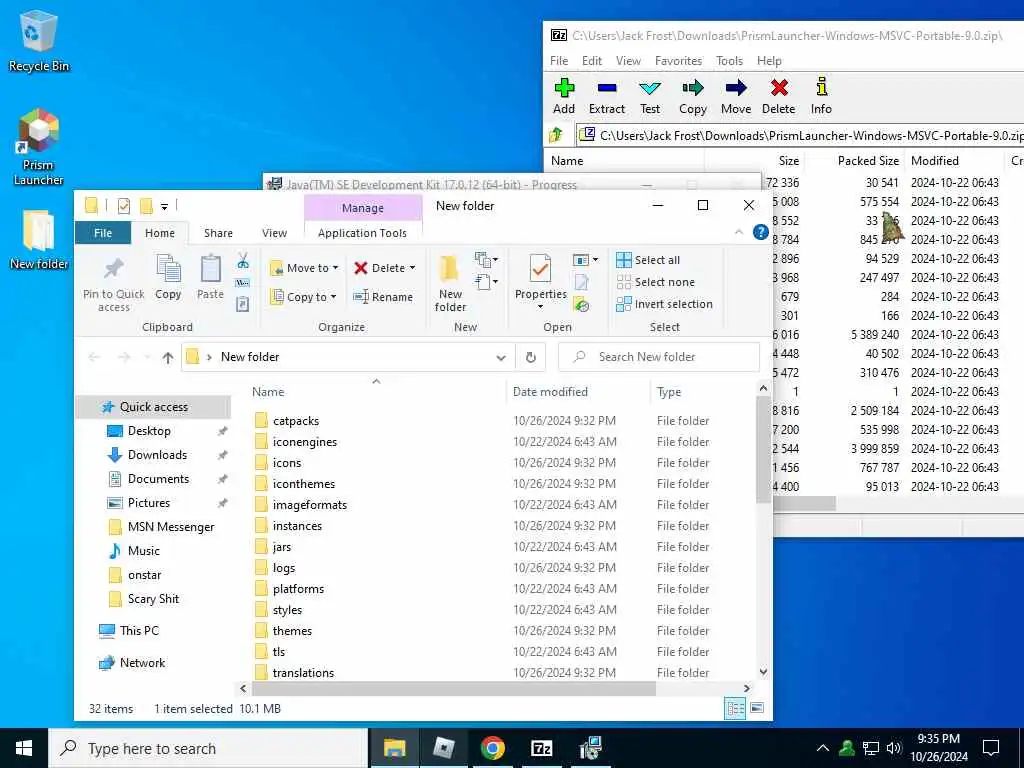Viewport: 1024px width, 768px height.
Task: Open 7-Zip from the taskbar
Action: (x=541, y=748)
